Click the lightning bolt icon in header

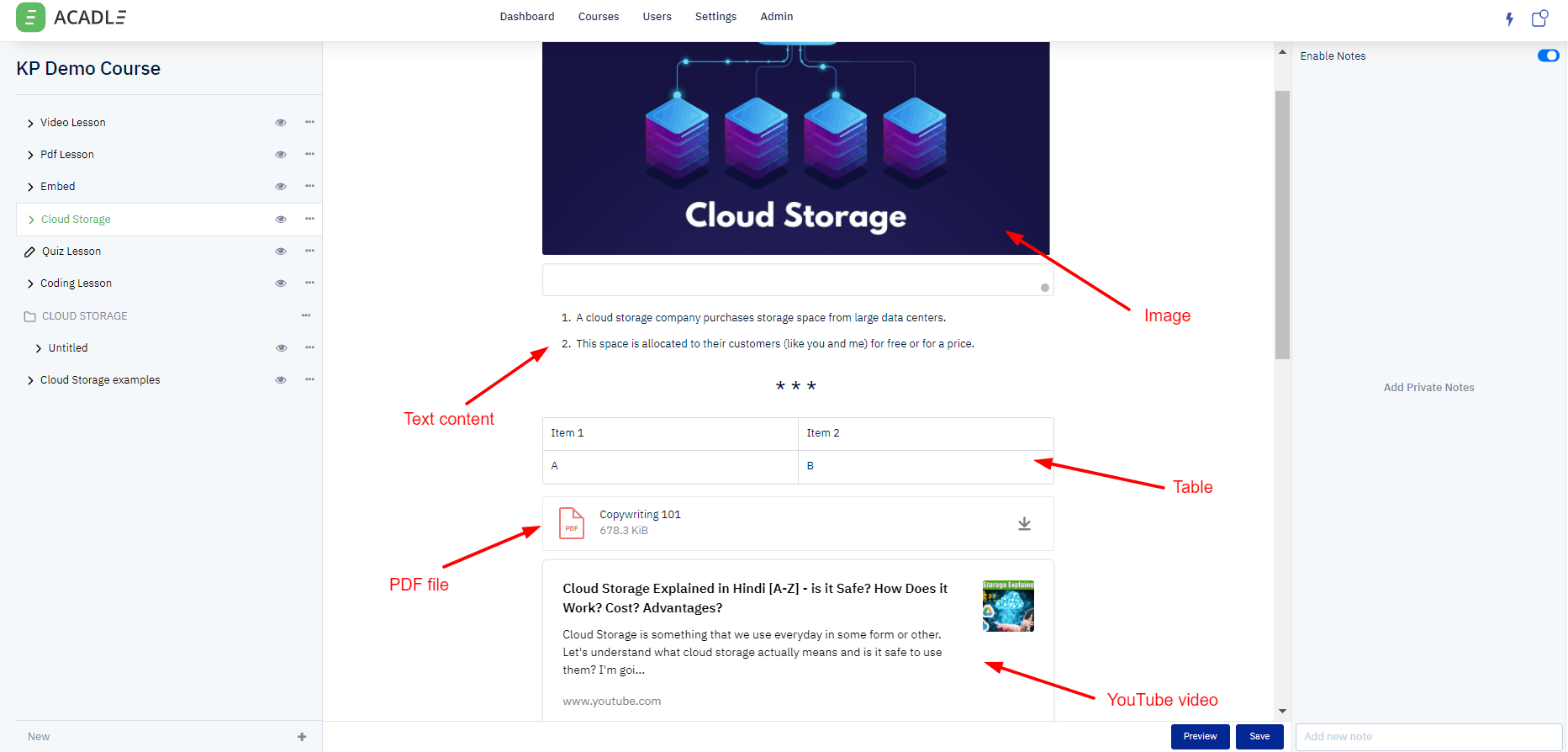1509,19
